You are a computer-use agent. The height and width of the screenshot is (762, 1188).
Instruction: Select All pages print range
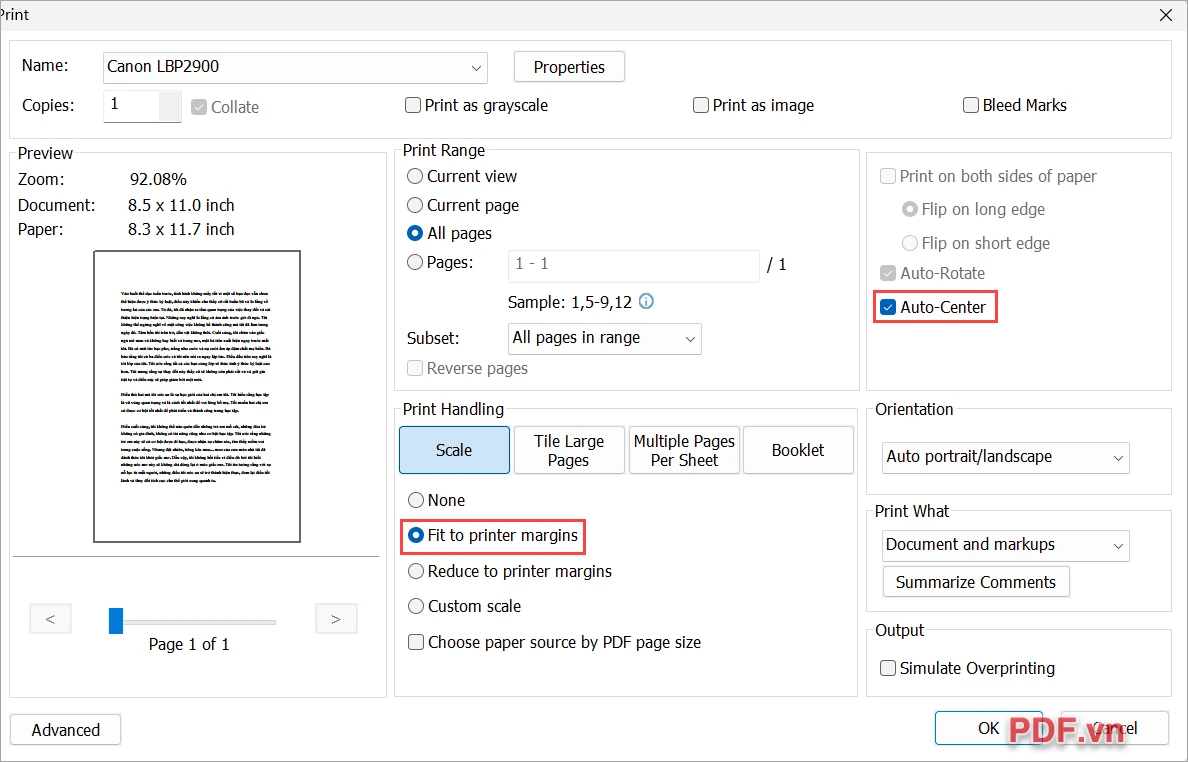415,233
